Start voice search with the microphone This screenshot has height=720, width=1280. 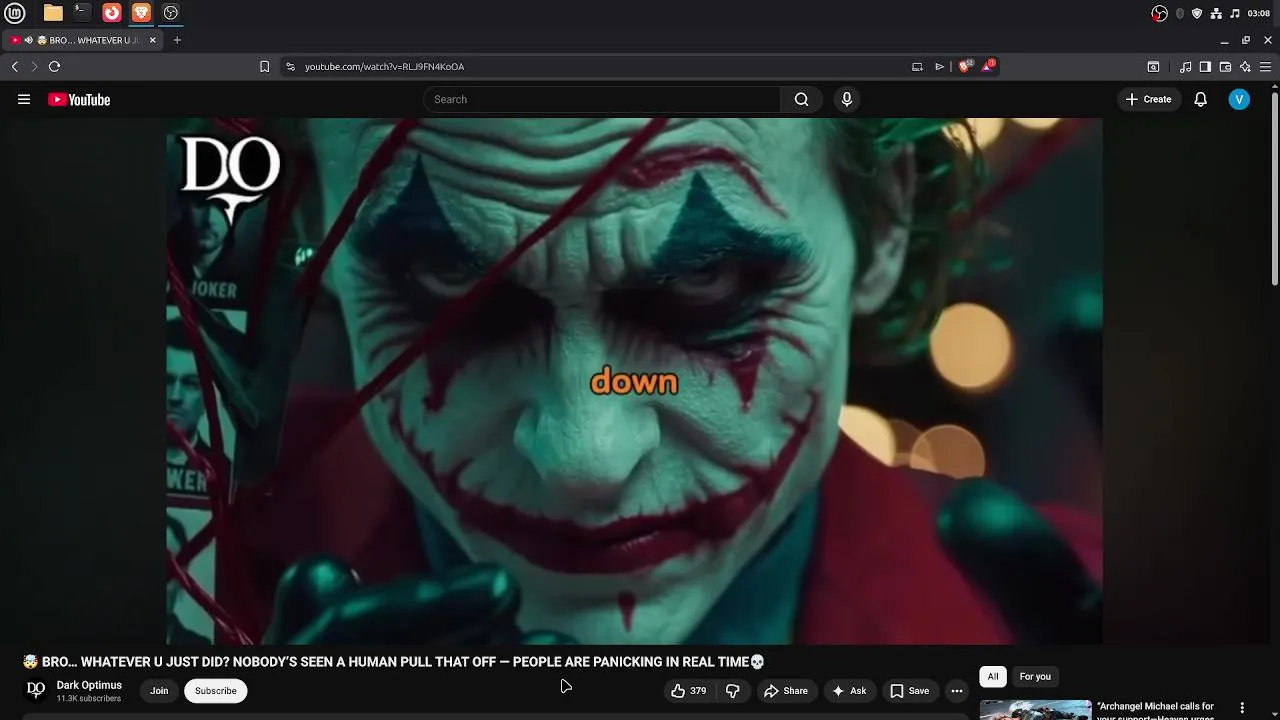pos(847,99)
